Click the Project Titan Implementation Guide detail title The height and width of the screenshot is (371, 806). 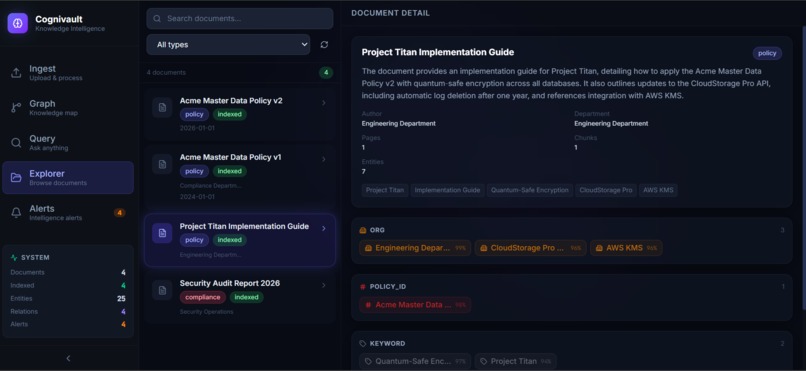(x=438, y=52)
